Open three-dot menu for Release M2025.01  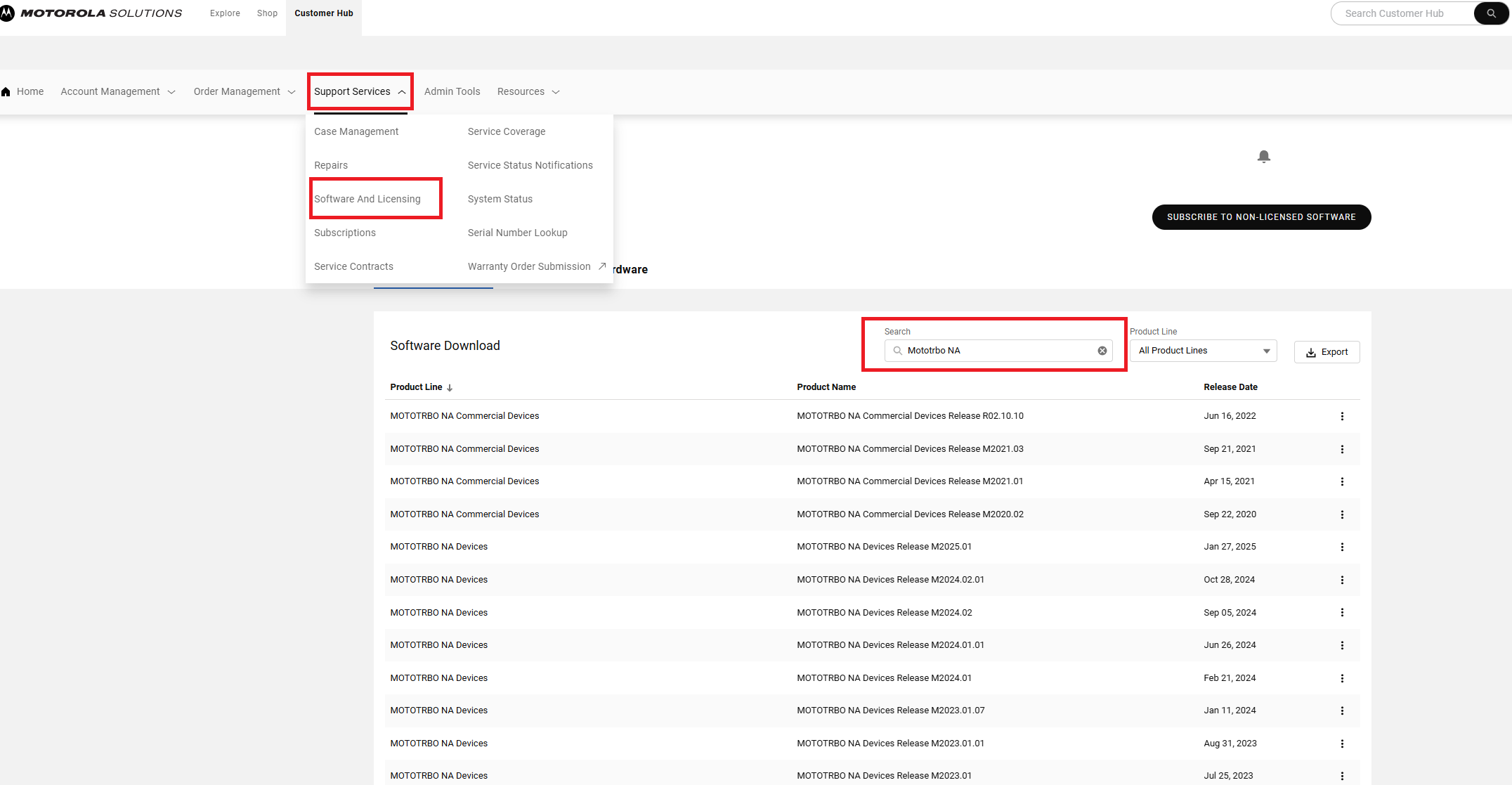pos(1342,547)
